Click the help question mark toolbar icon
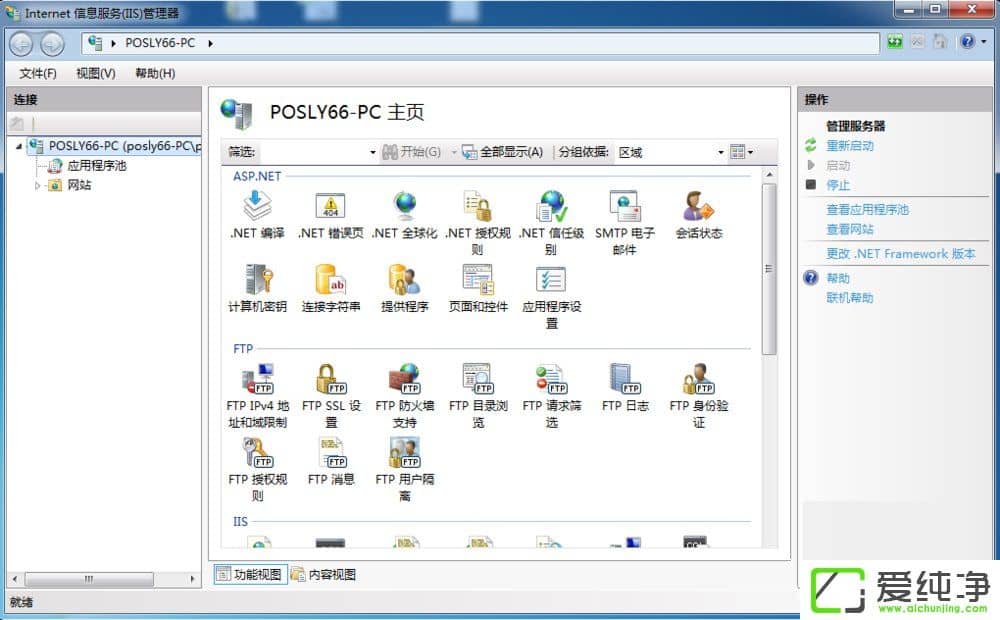This screenshot has height=620, width=1000. [967, 41]
